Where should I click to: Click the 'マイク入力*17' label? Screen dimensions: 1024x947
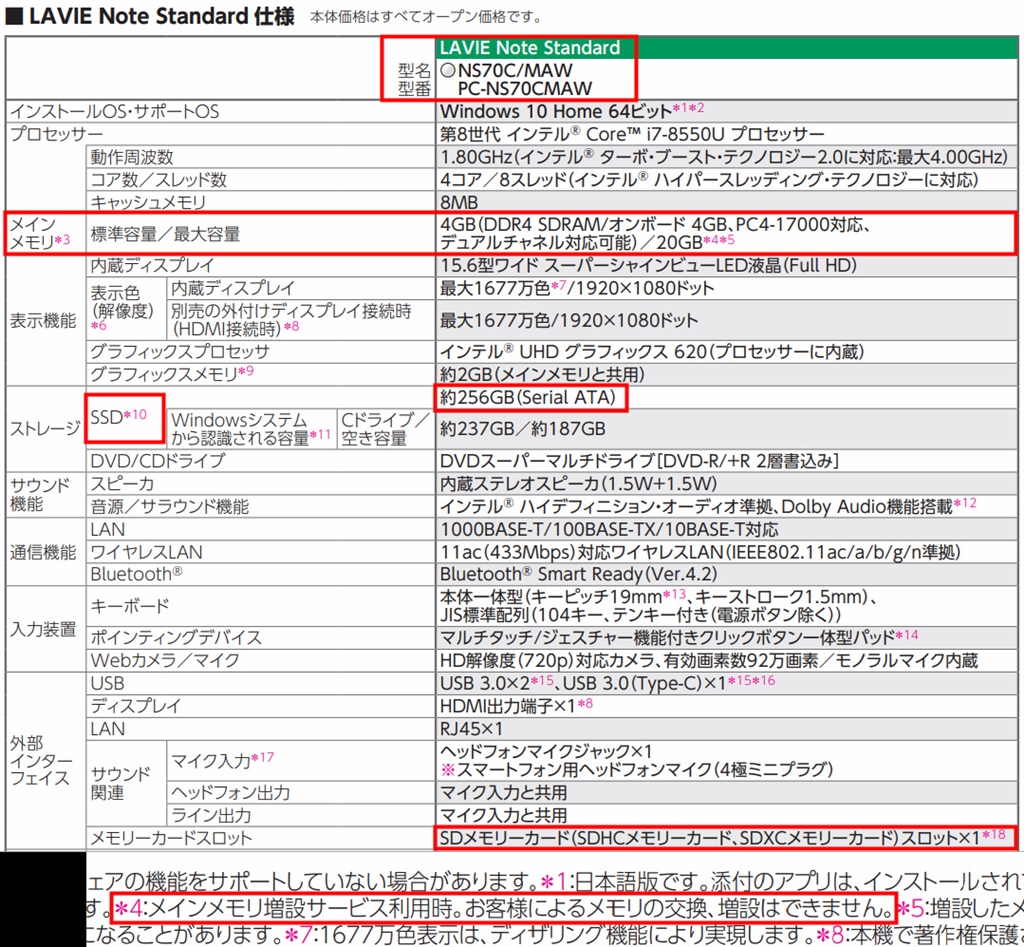(x=223, y=760)
